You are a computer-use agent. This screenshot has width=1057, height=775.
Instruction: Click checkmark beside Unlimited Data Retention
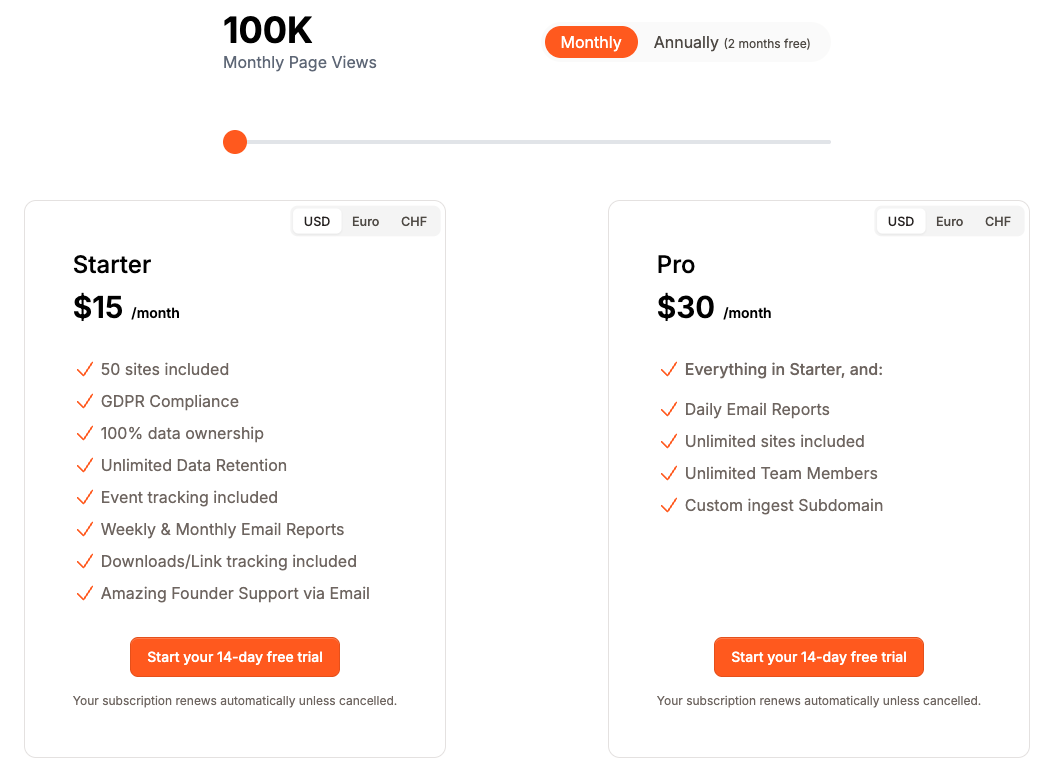85,466
